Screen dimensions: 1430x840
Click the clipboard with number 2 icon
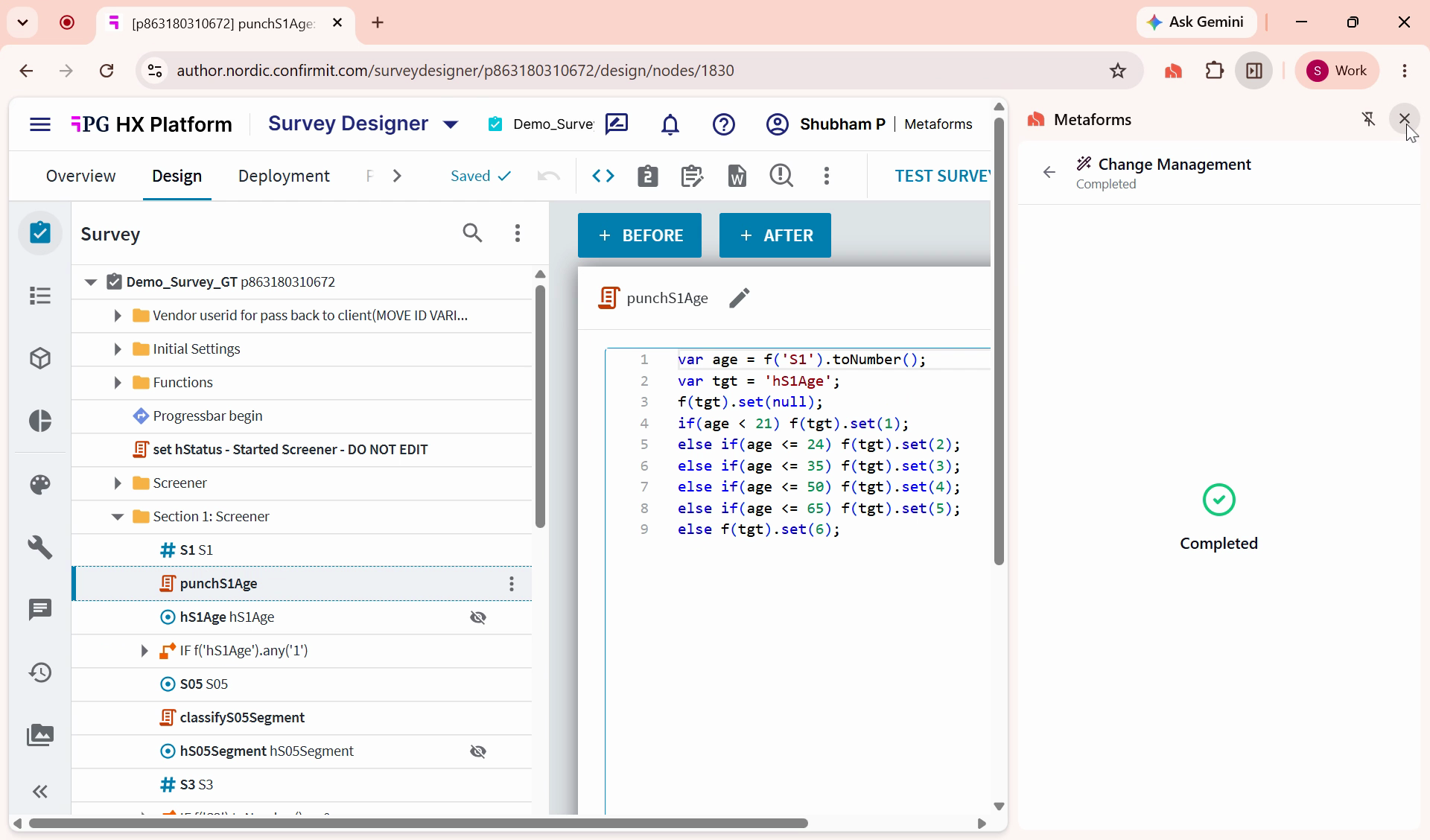648,176
